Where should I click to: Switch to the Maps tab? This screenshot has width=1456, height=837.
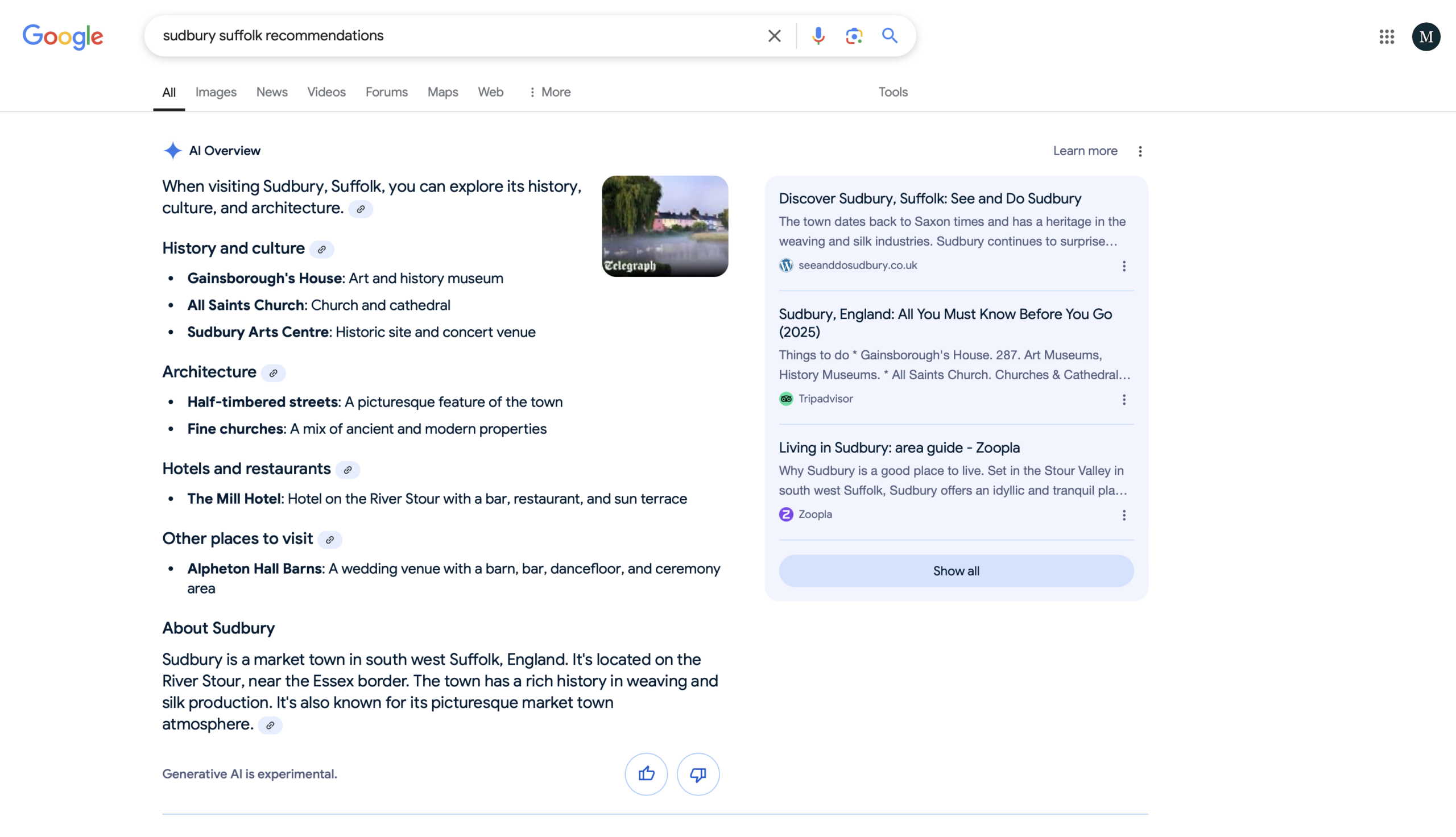pos(442,92)
